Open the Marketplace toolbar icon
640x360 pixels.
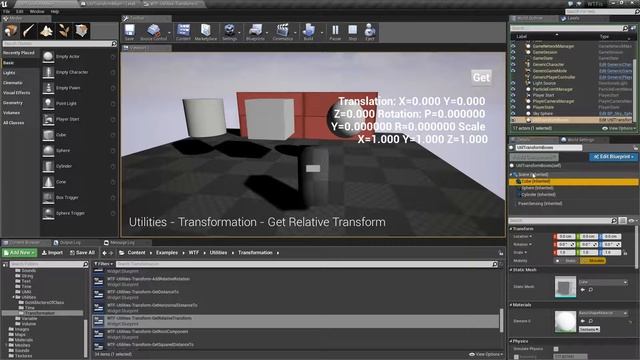[x=206, y=32]
